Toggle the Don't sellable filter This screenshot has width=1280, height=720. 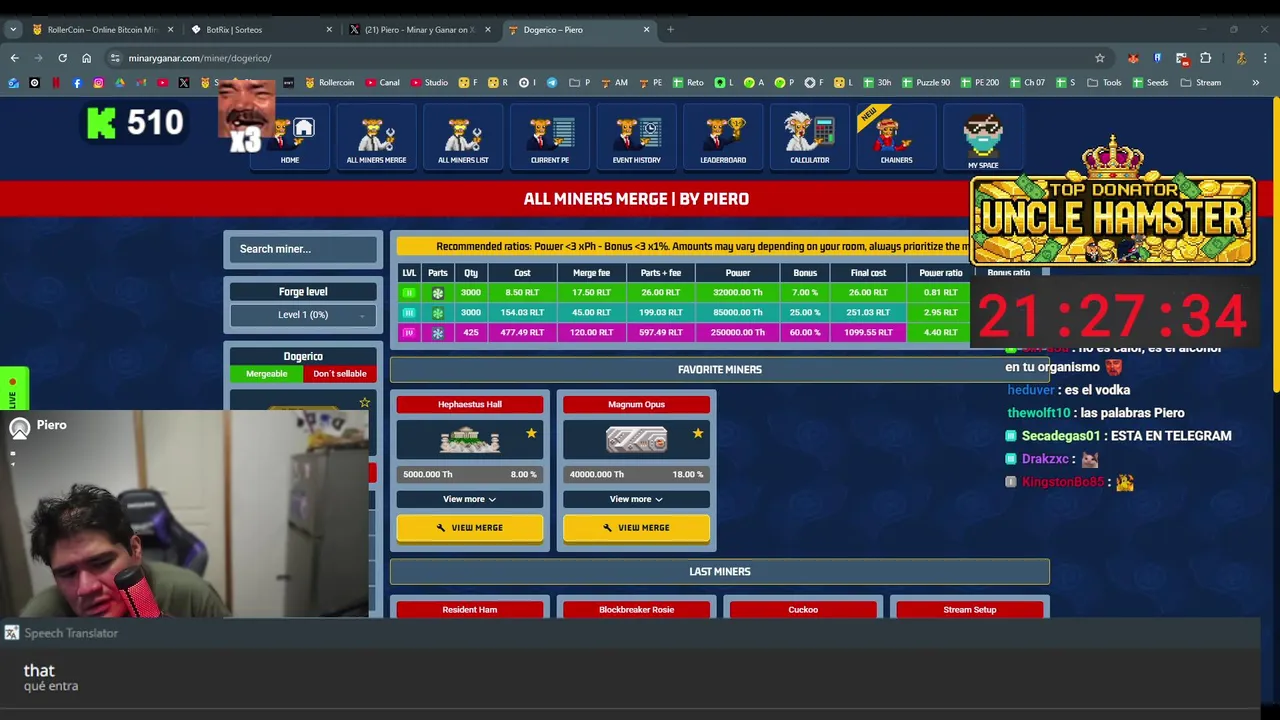pyautogui.click(x=340, y=374)
